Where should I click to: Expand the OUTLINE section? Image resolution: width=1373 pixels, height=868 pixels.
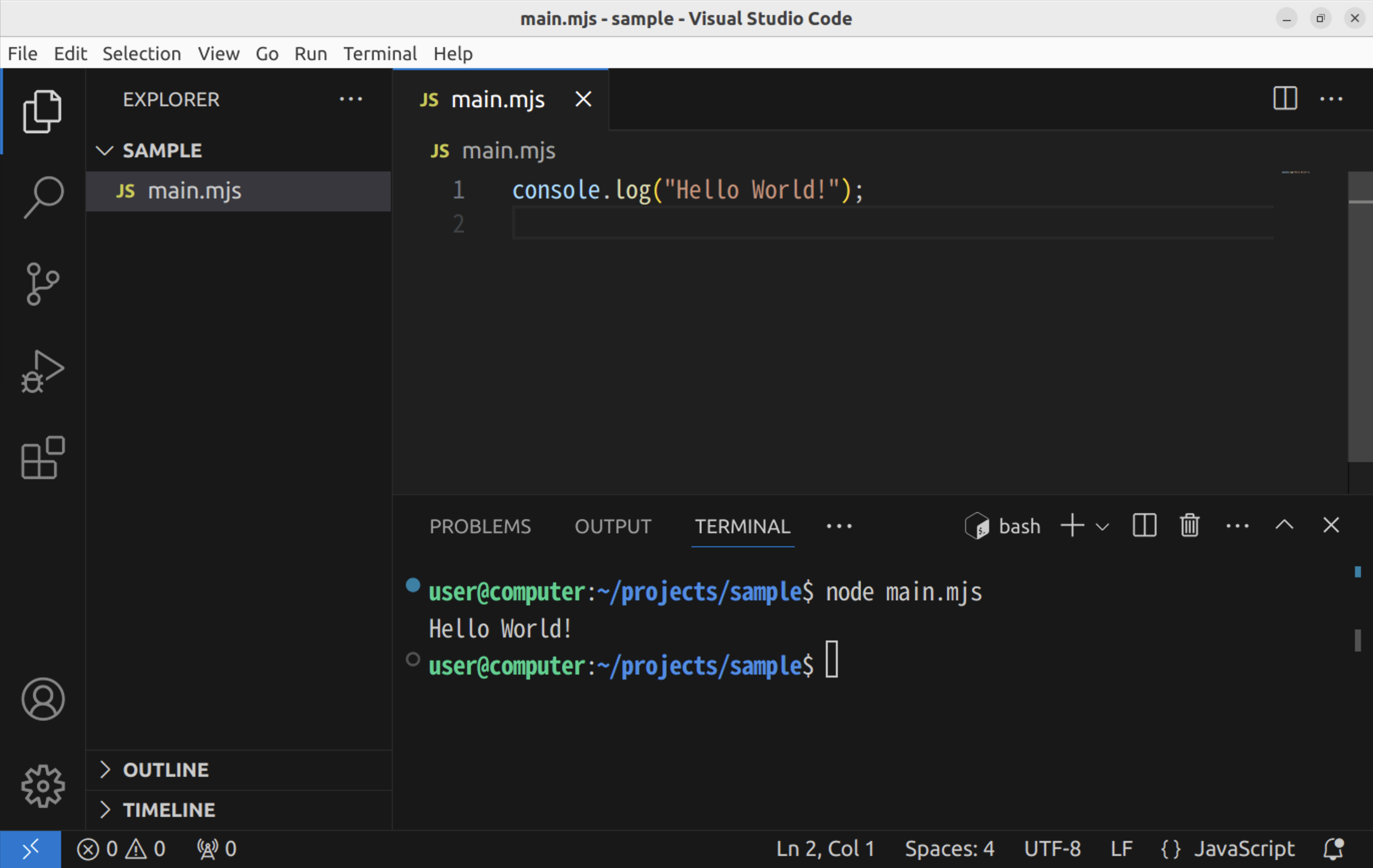(165, 770)
